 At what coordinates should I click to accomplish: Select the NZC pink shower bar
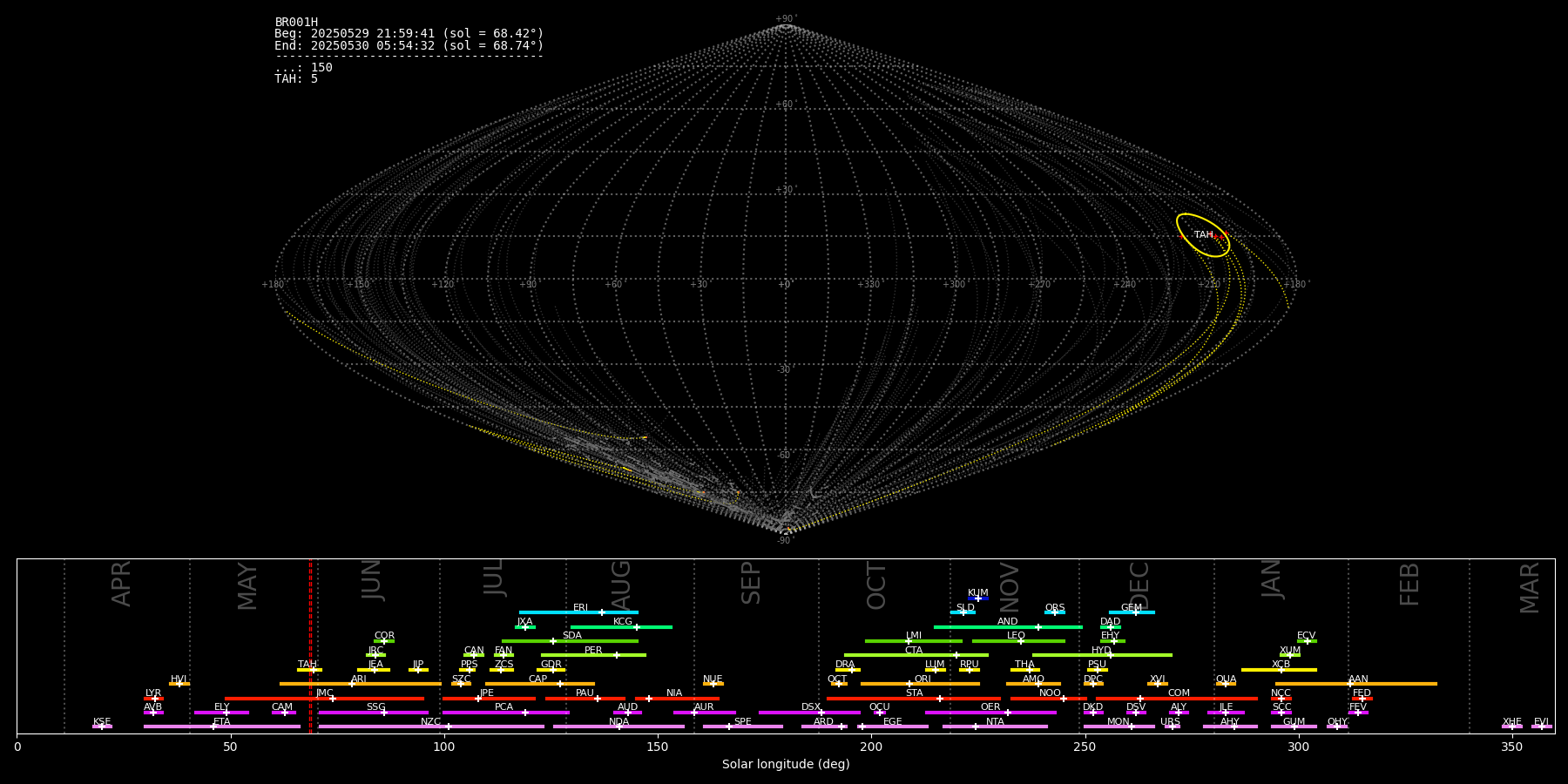click(x=431, y=727)
